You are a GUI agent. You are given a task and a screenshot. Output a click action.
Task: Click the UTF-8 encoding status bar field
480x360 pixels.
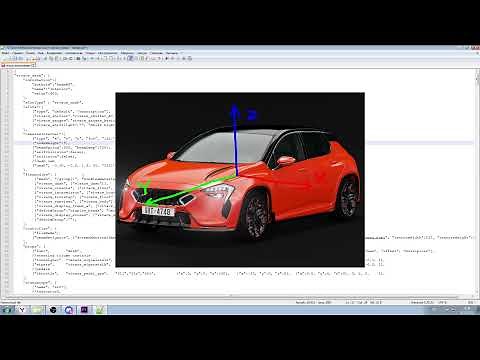pos(442,302)
